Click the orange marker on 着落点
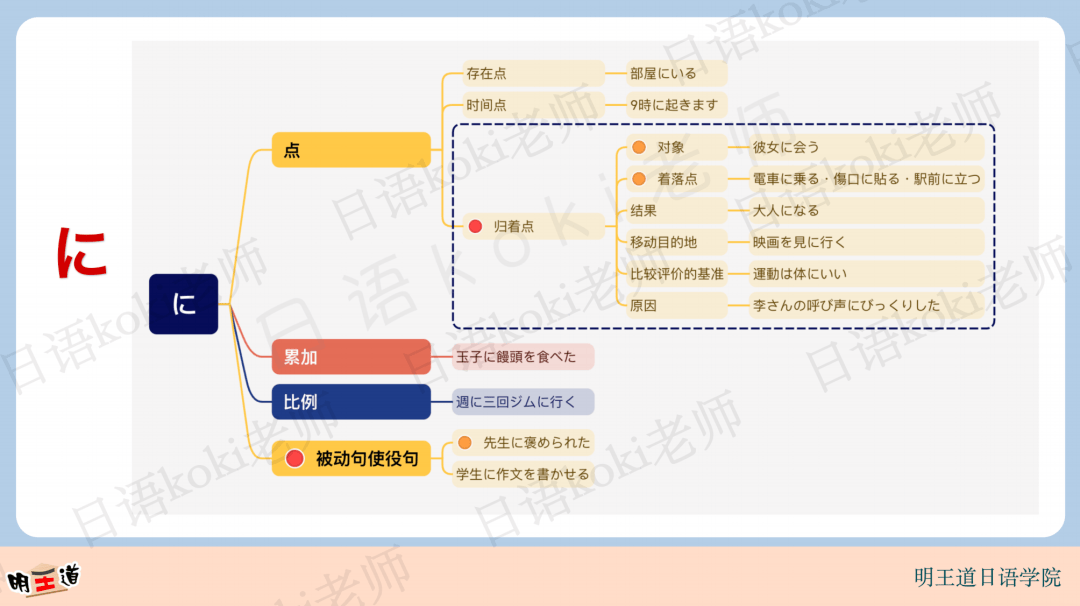The image size is (1080, 606). tap(639, 178)
